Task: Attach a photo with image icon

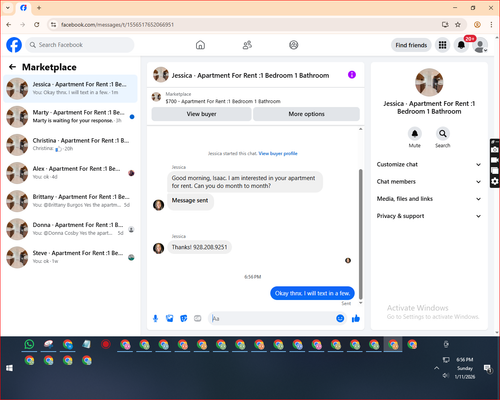Action: [170, 318]
